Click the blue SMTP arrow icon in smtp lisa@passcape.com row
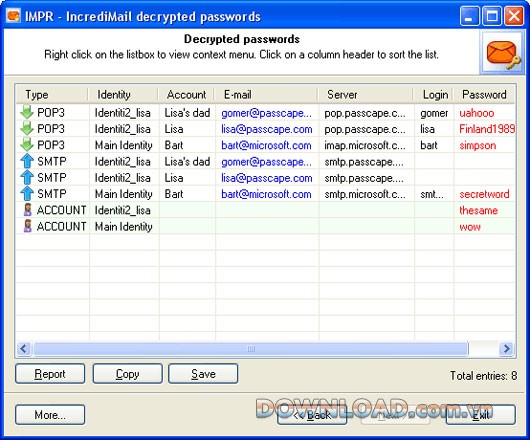 [27, 177]
